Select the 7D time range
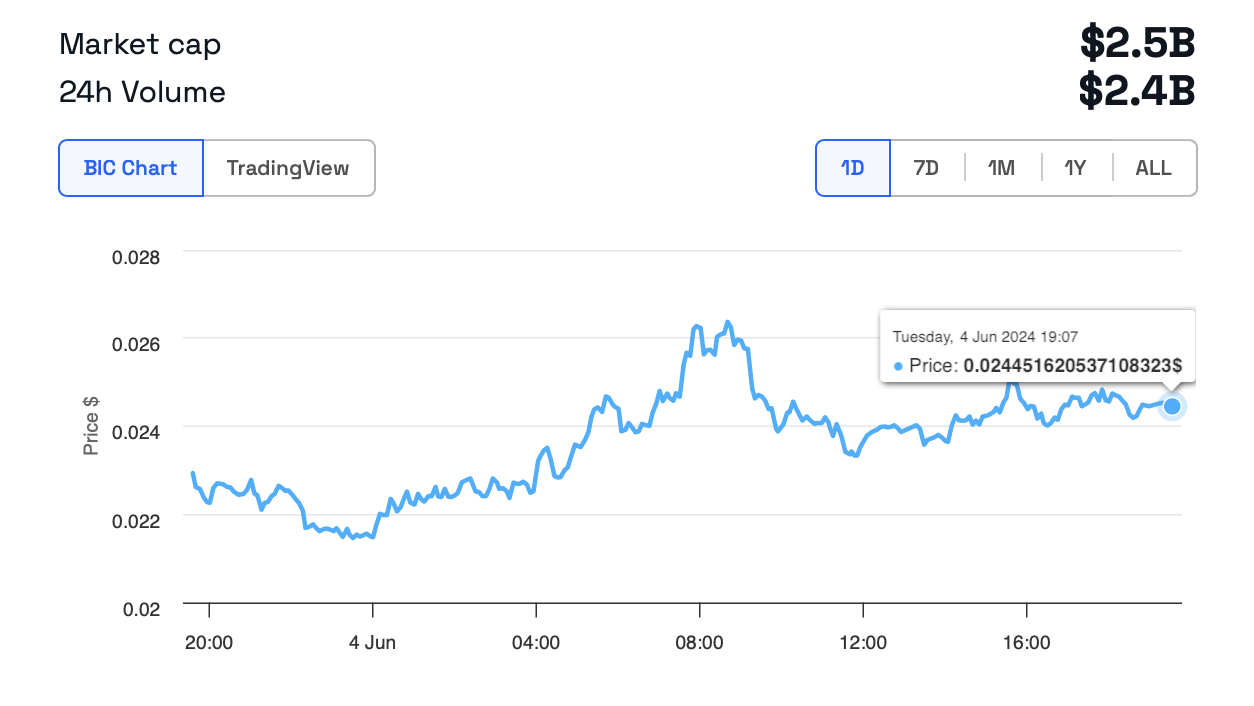Viewport: 1254px width, 706px height. coord(927,168)
